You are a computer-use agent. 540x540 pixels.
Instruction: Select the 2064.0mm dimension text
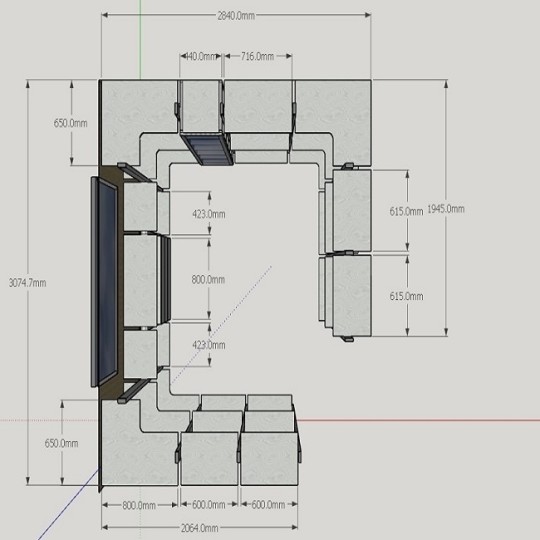click(x=199, y=528)
